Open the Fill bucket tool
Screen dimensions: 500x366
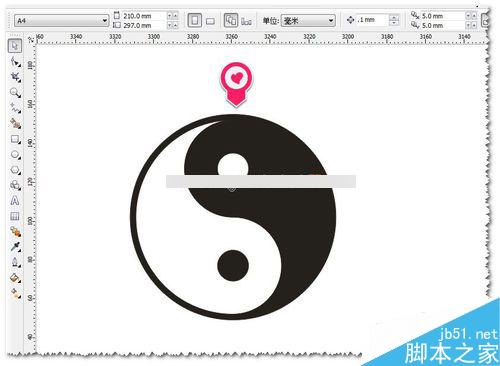pyautogui.click(x=15, y=278)
